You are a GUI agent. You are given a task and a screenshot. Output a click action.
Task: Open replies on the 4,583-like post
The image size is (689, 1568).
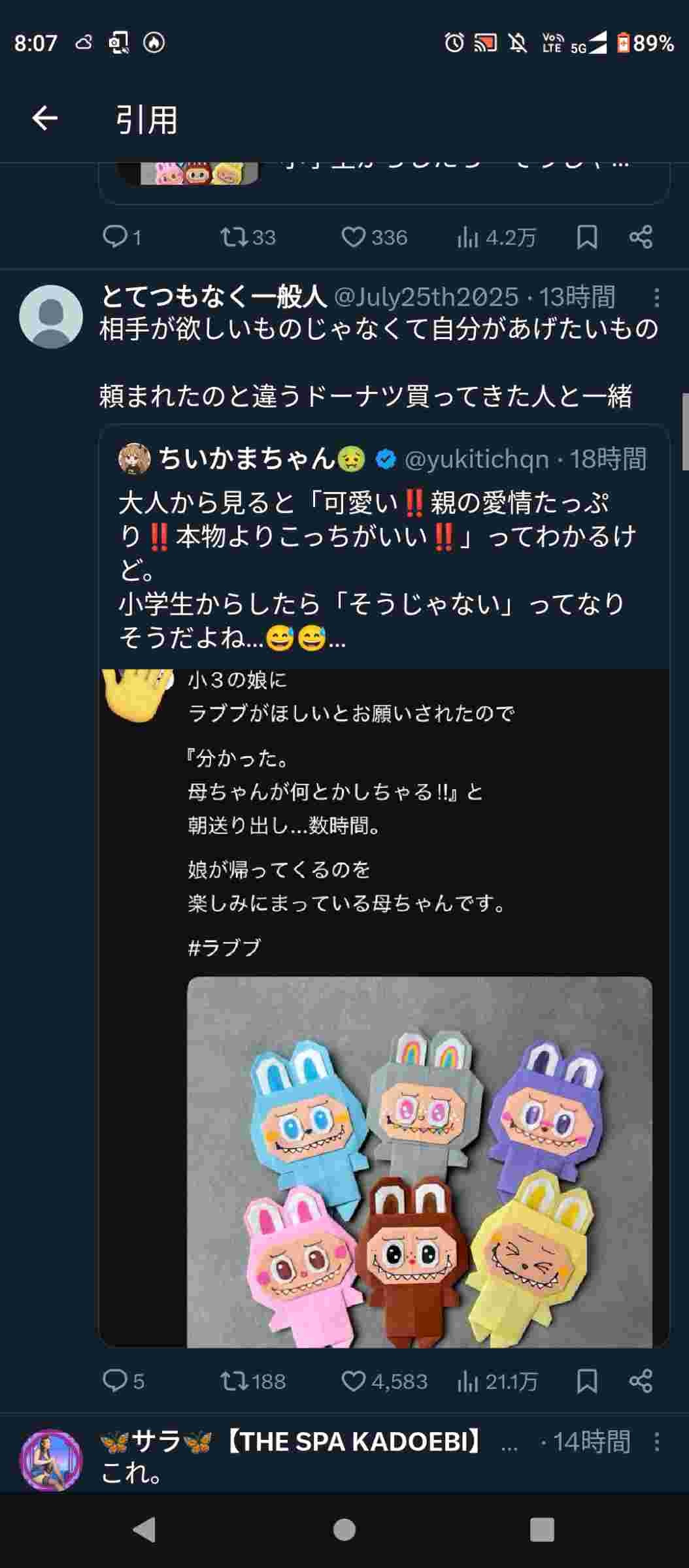tap(124, 1380)
